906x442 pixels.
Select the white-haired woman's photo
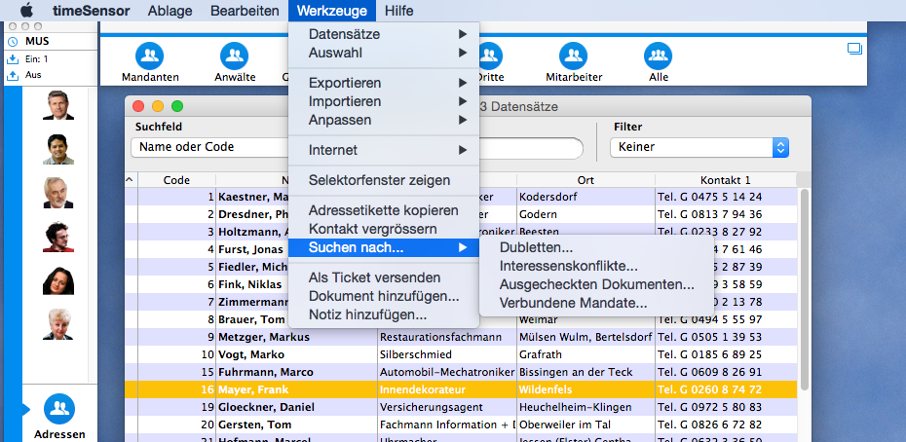[58, 324]
